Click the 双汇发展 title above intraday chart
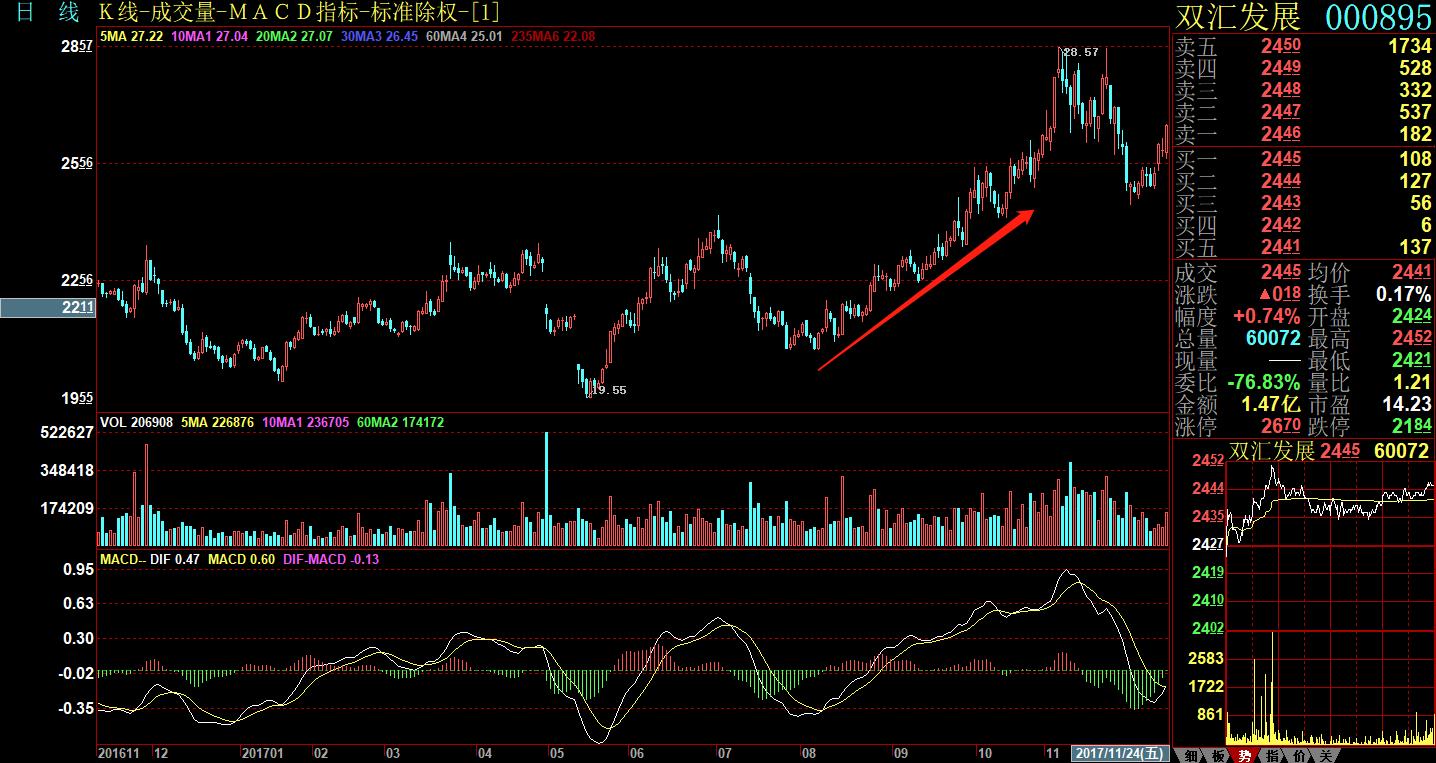 pos(1272,451)
